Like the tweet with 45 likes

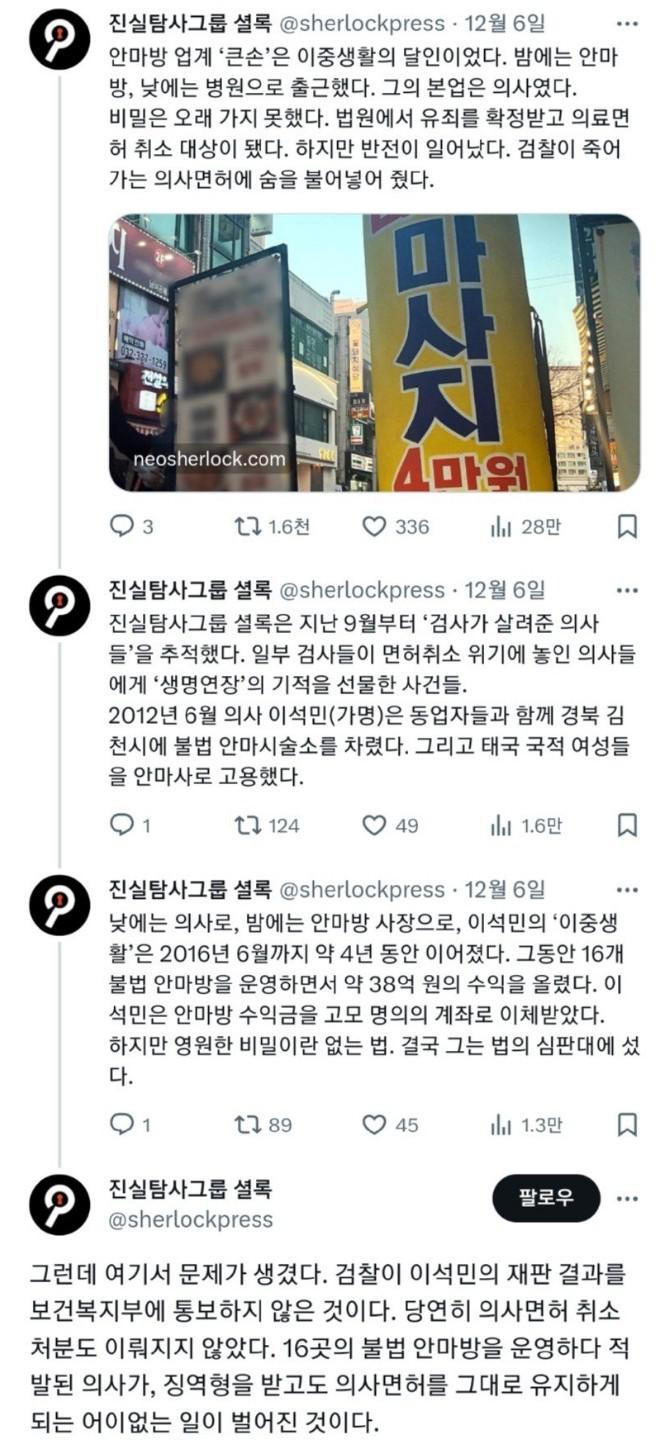point(390,1125)
